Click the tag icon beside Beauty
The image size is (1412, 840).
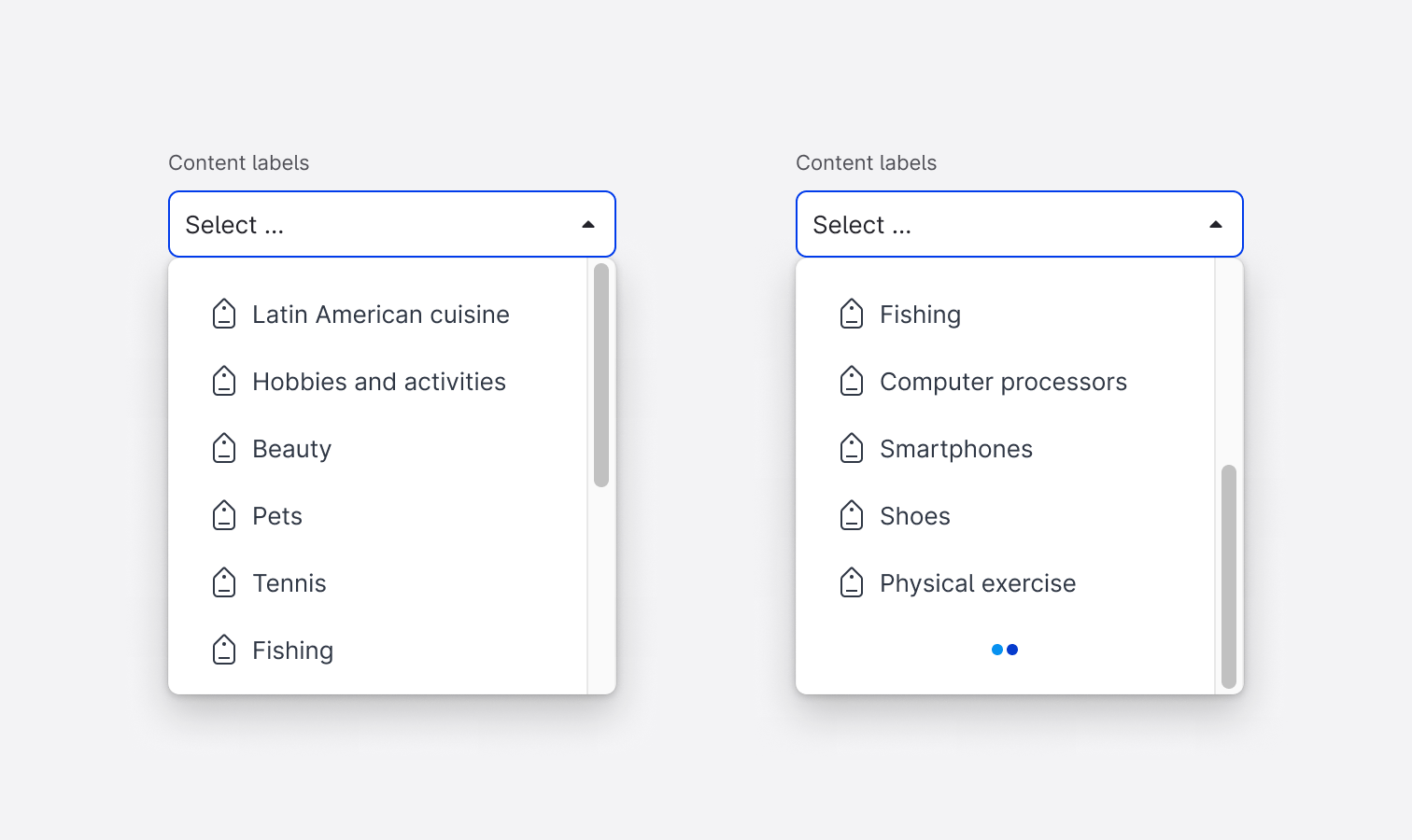pos(224,448)
